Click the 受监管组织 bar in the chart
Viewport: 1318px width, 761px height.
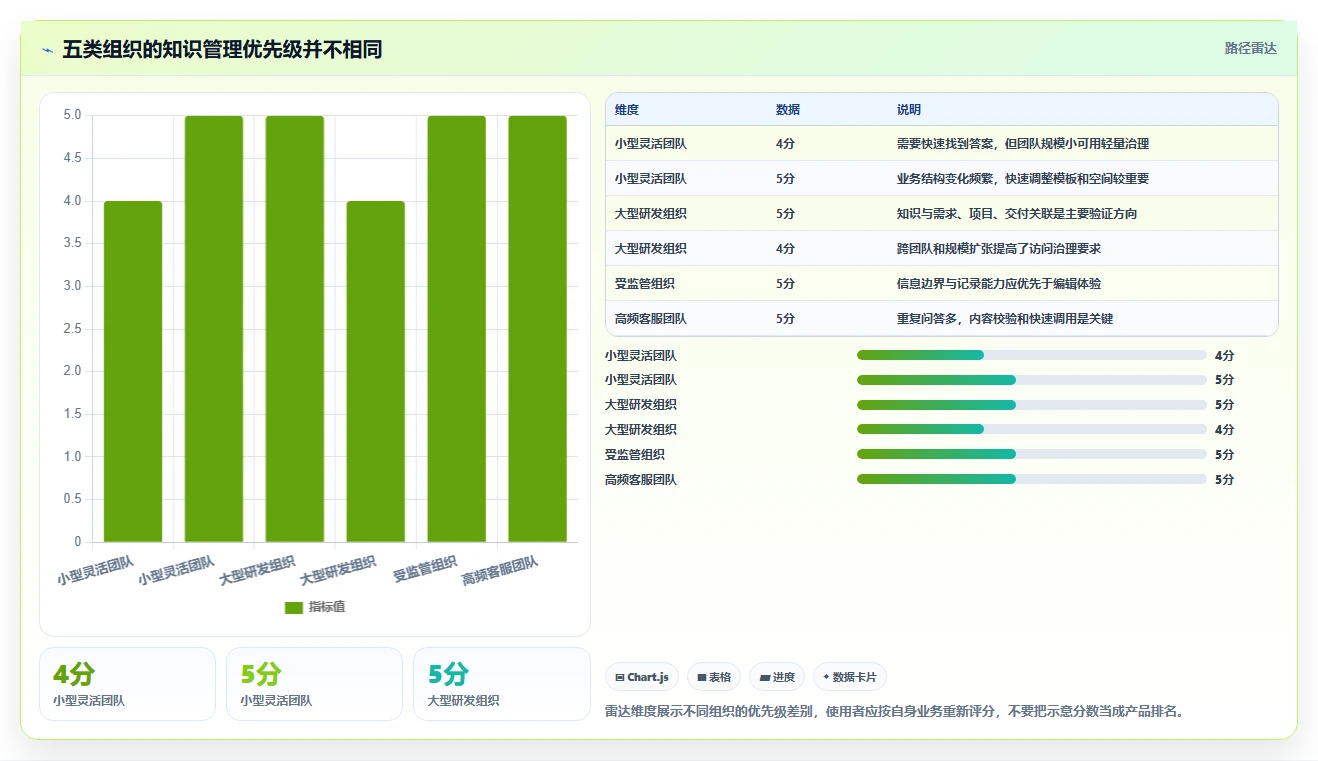point(457,329)
